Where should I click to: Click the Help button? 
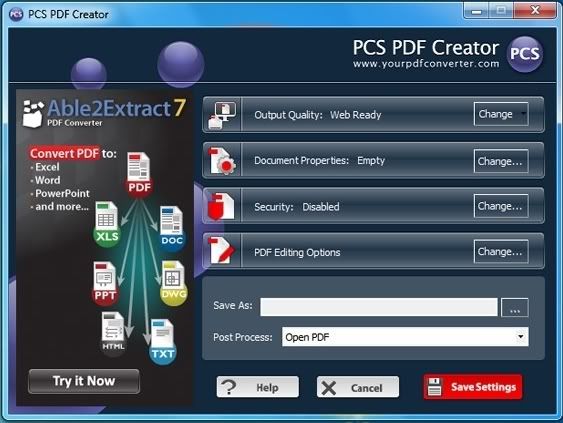(x=257, y=387)
